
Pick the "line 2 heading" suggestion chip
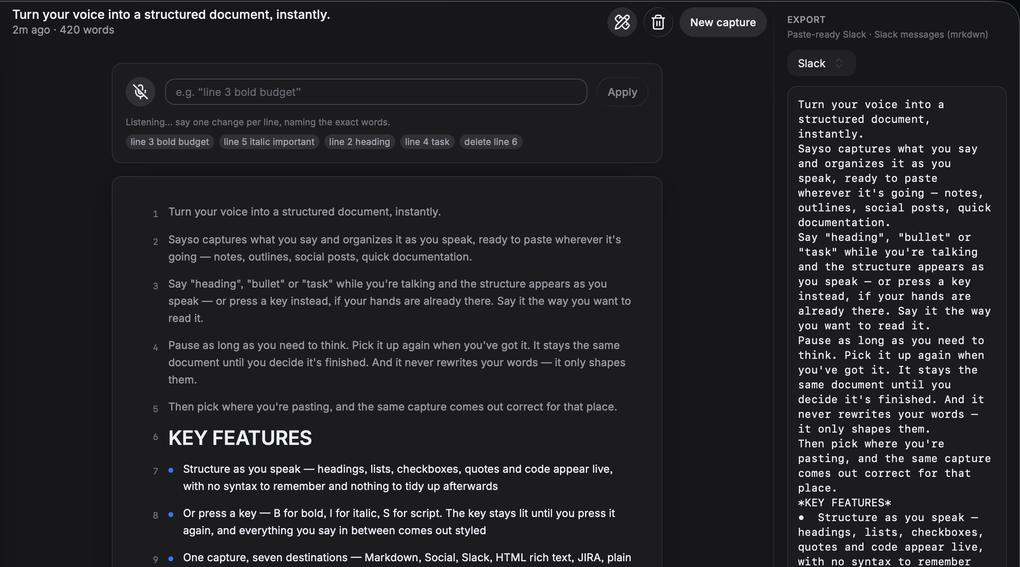[x=359, y=142]
